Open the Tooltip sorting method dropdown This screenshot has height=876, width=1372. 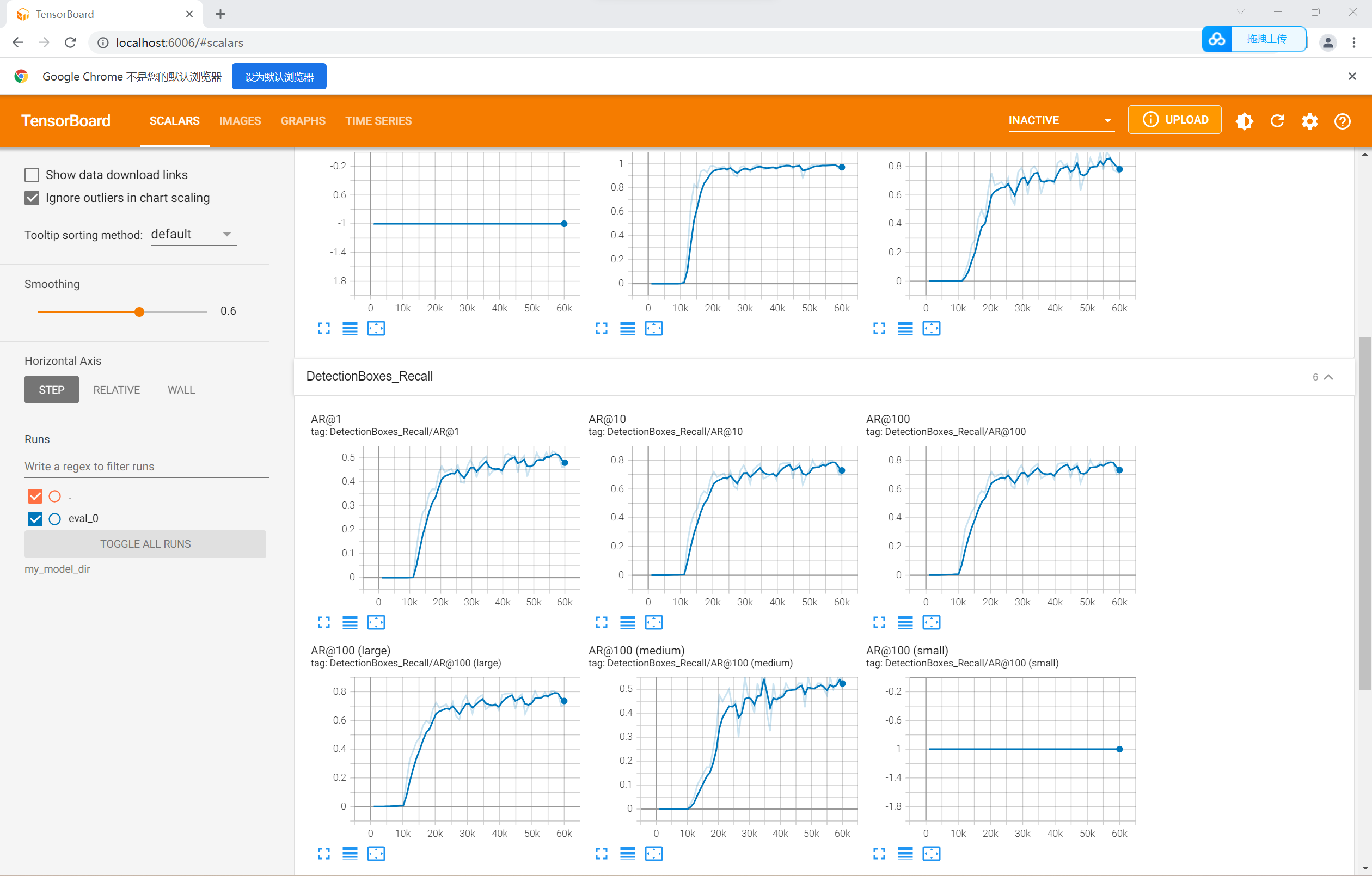(x=193, y=234)
